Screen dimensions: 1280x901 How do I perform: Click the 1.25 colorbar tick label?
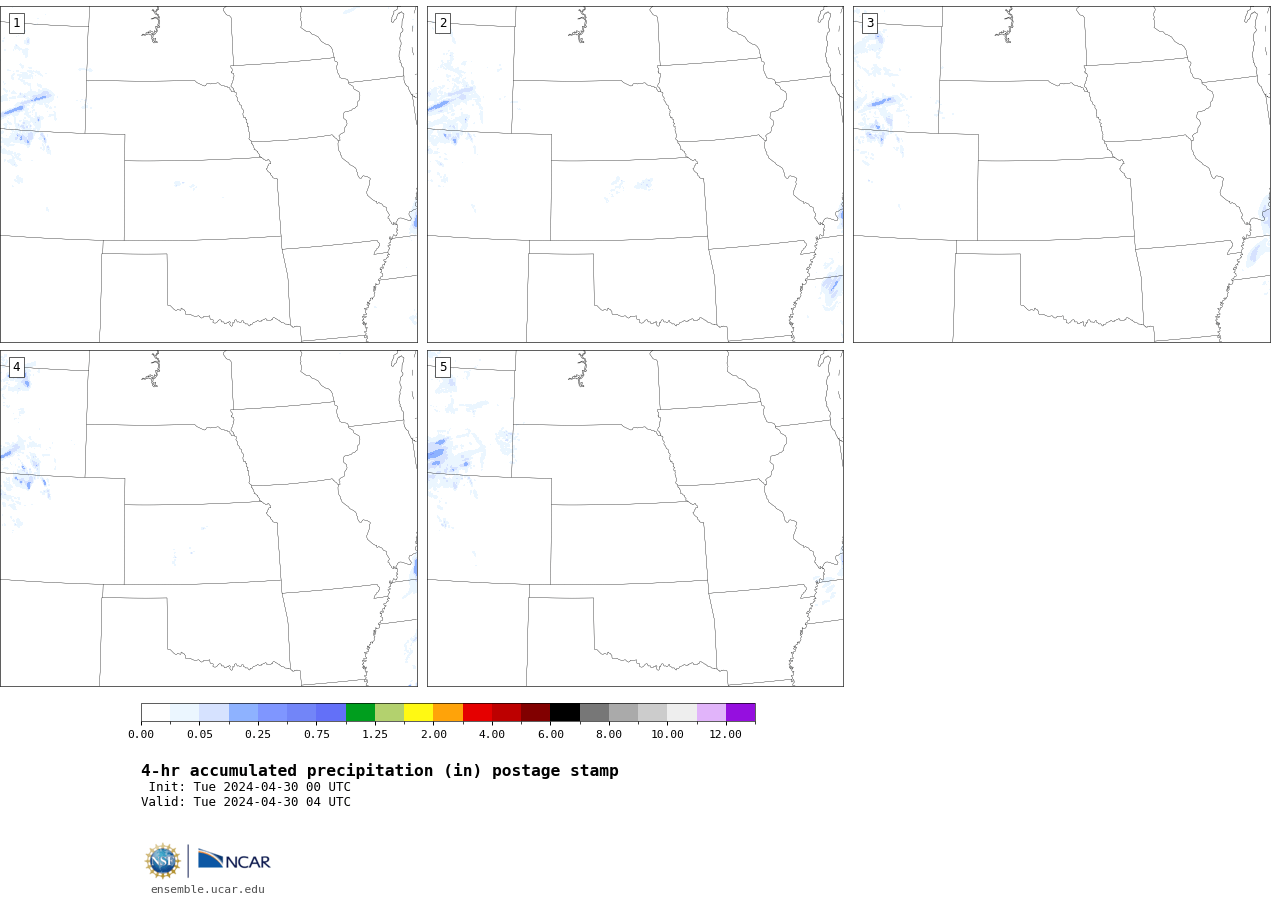375,735
